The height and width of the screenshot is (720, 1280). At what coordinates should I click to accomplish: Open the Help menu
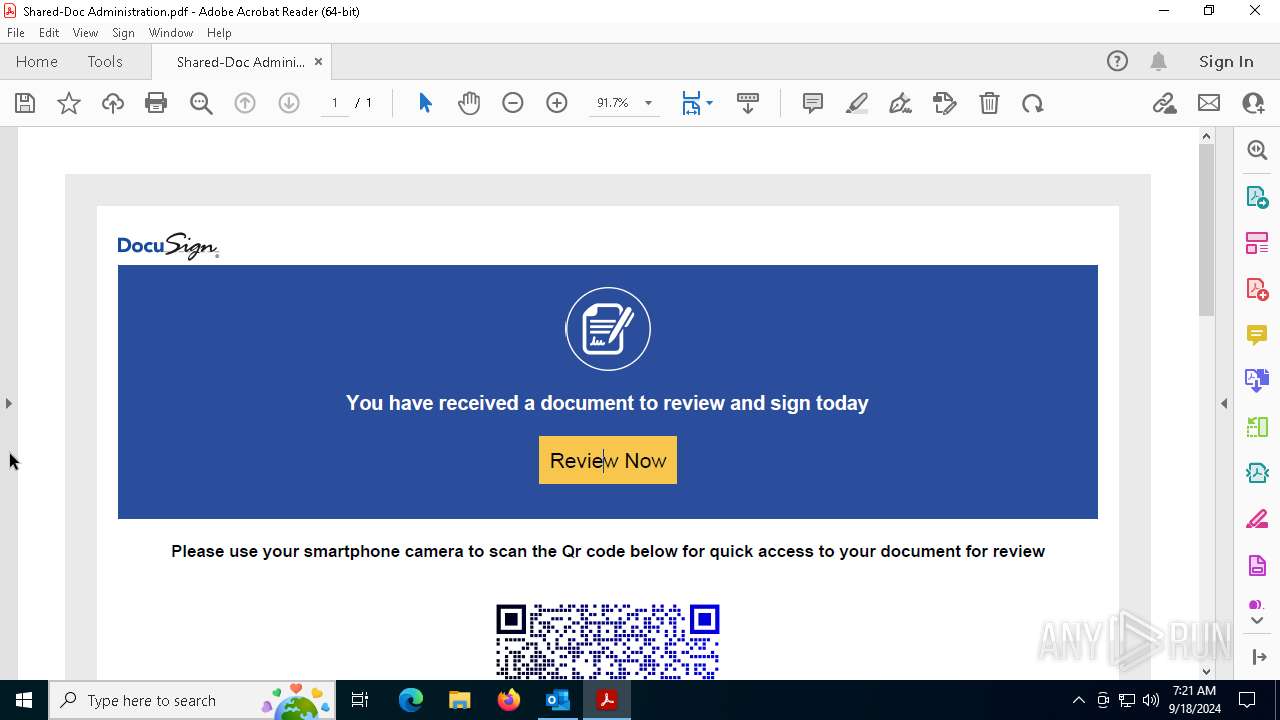coord(219,33)
